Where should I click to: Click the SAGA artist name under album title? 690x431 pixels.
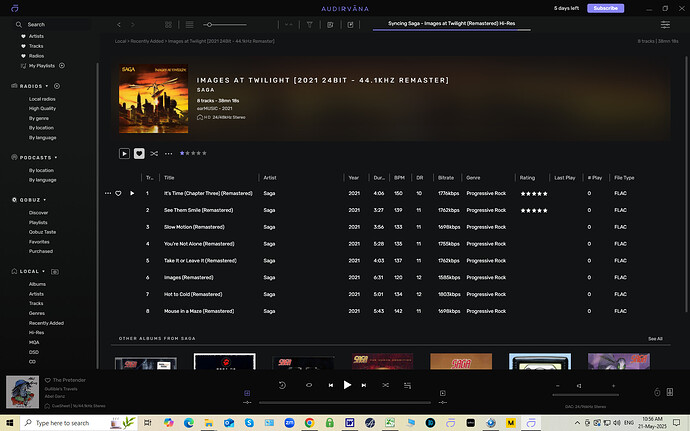pos(206,90)
